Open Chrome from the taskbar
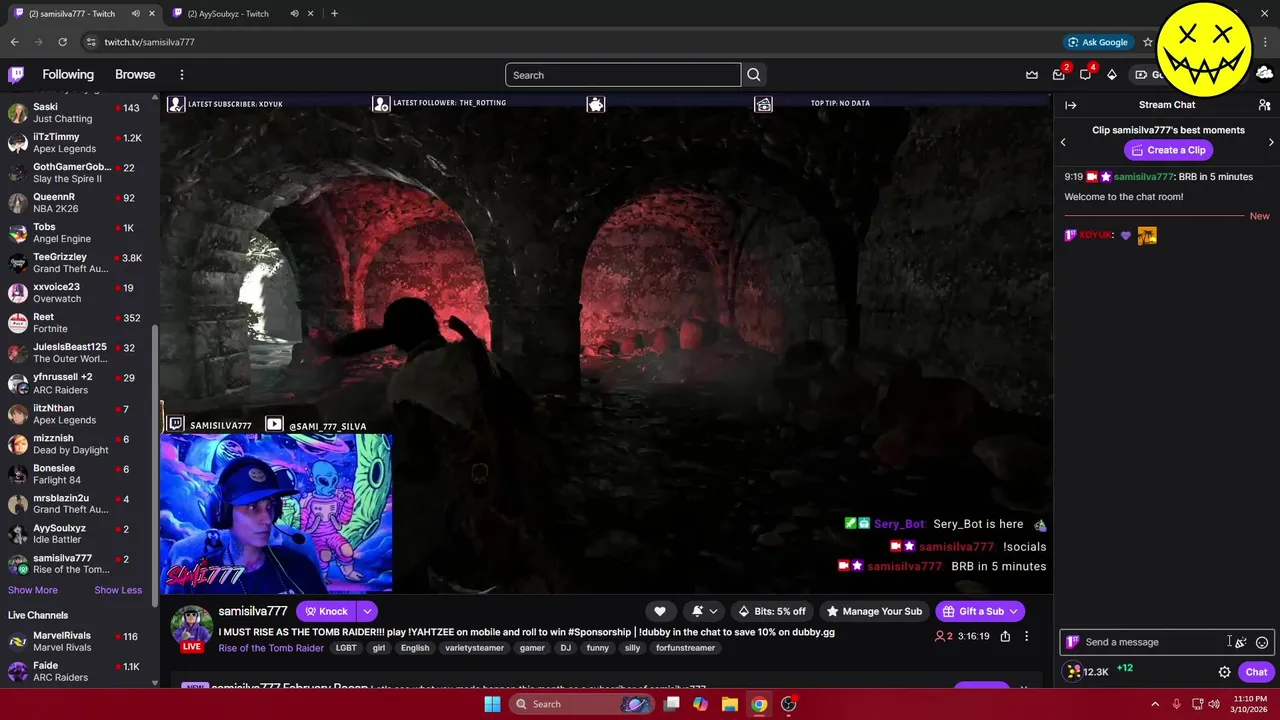Viewport: 1280px width, 720px height. coord(759,704)
